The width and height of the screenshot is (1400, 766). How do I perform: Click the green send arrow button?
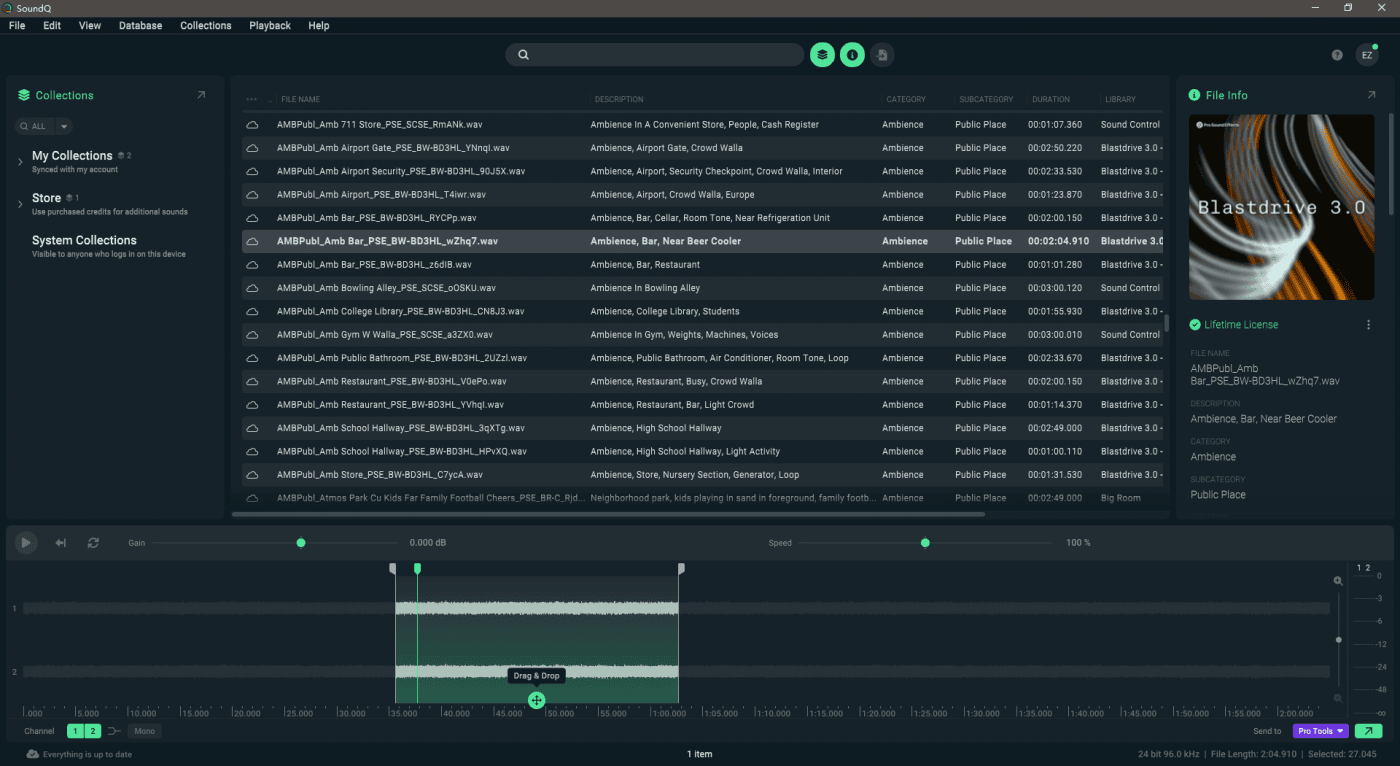point(1368,731)
